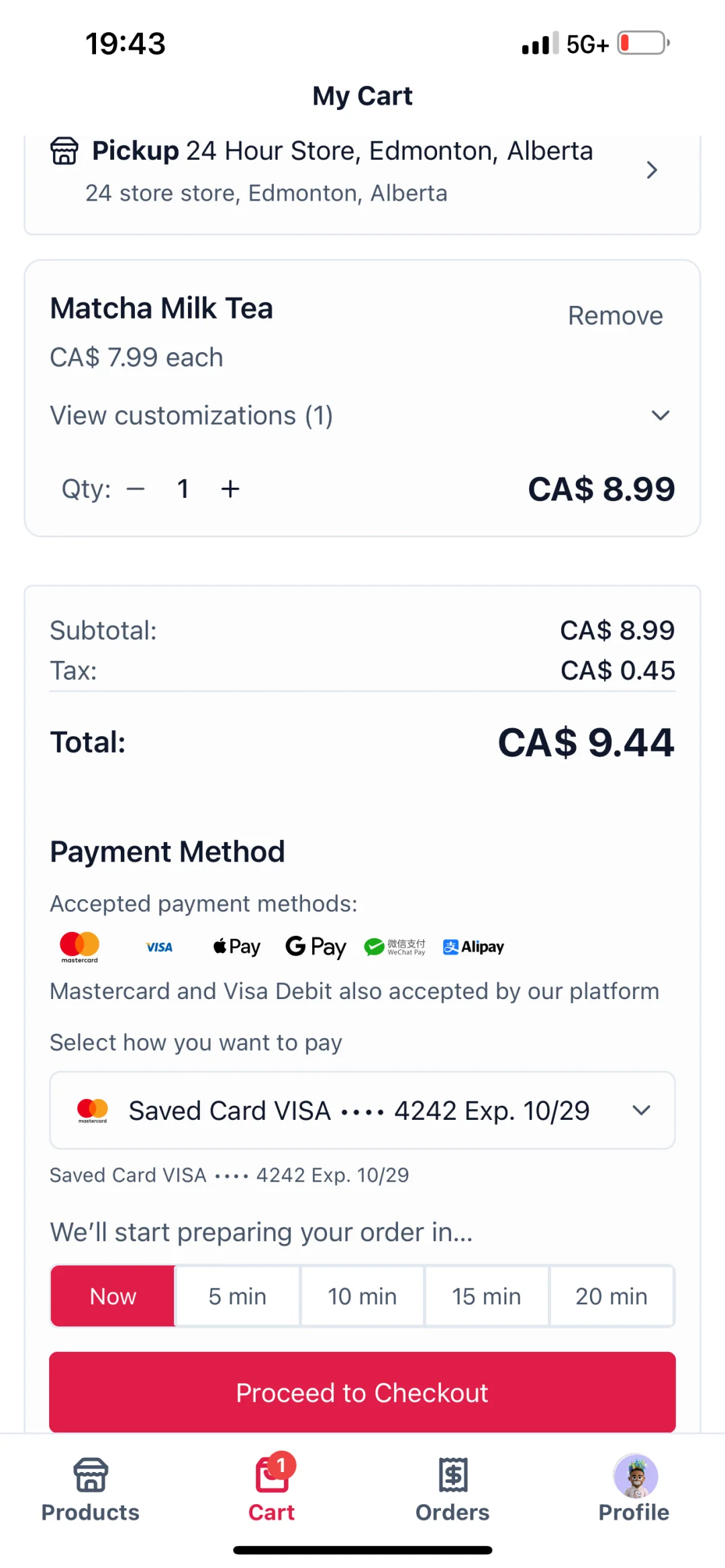Select 5 min preparation delay
The width and height of the screenshot is (725, 1568).
(238, 1296)
